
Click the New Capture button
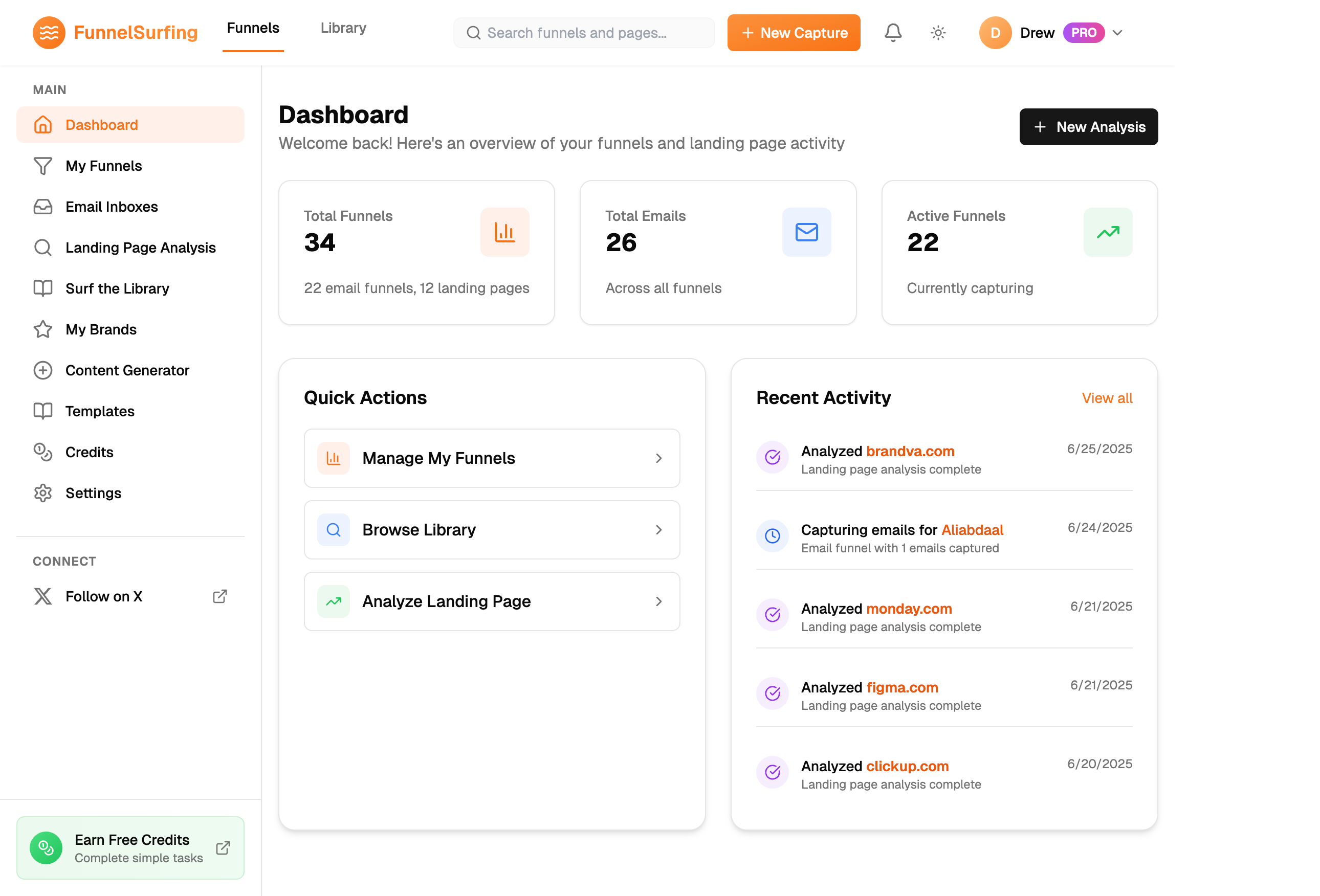(794, 32)
